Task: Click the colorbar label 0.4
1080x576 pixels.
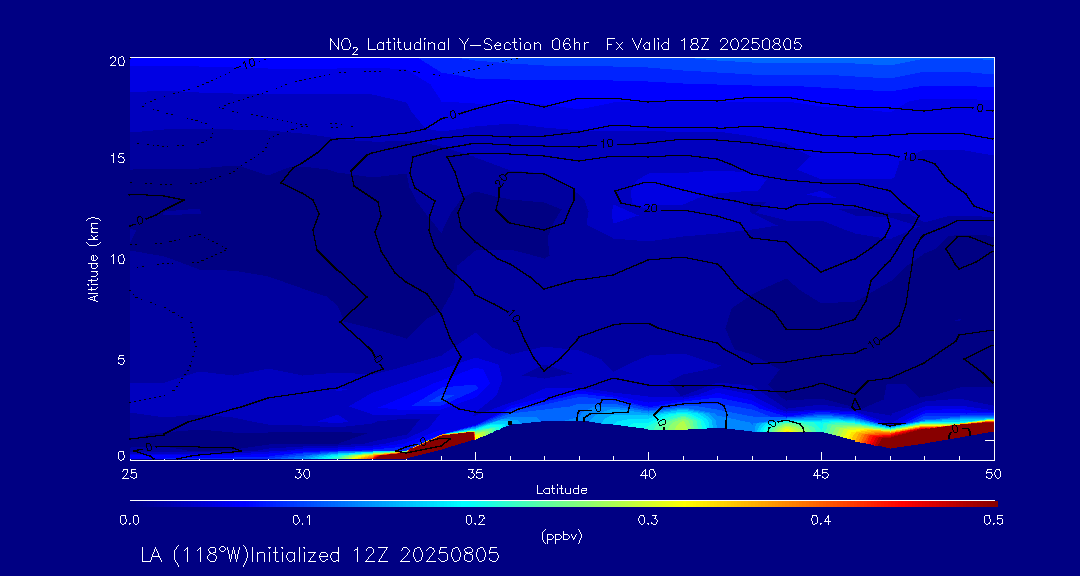Action: 820,520
